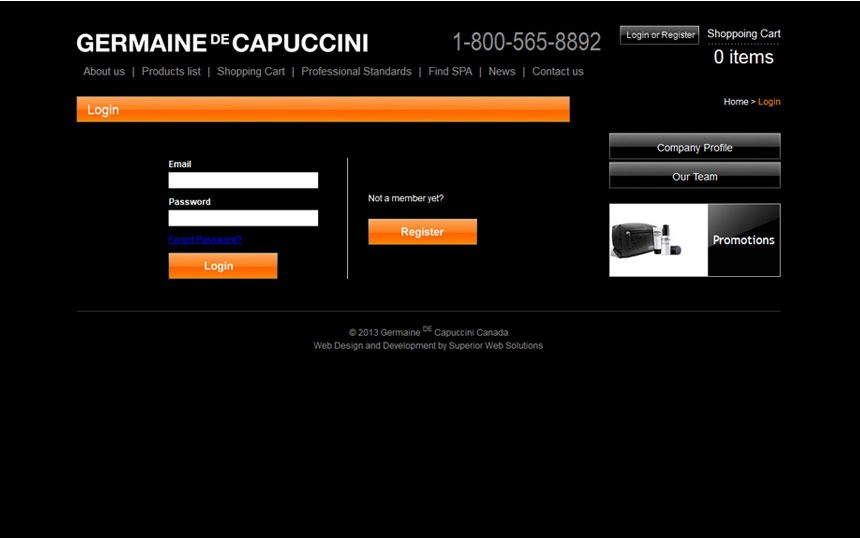Go to Products list page

[x=171, y=71]
